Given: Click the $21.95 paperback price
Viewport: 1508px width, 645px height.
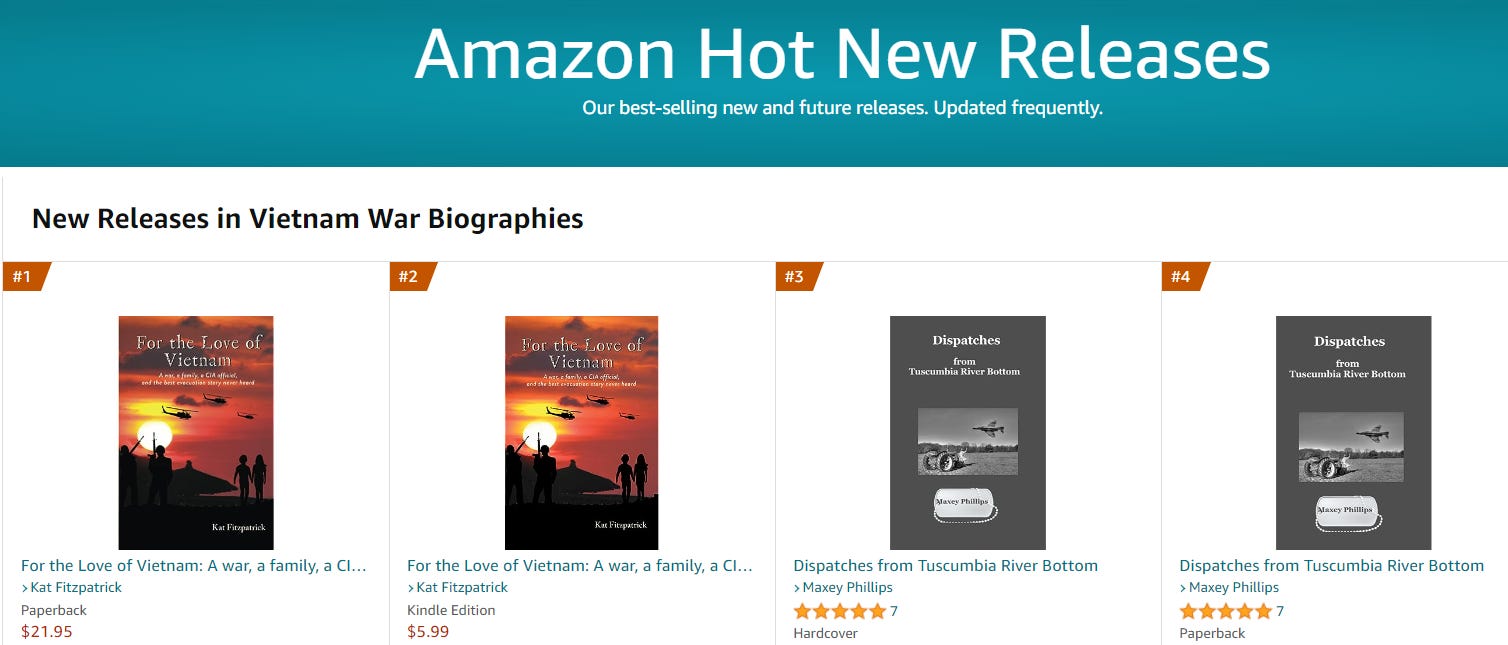Looking at the screenshot, I should pyautogui.click(x=47, y=632).
